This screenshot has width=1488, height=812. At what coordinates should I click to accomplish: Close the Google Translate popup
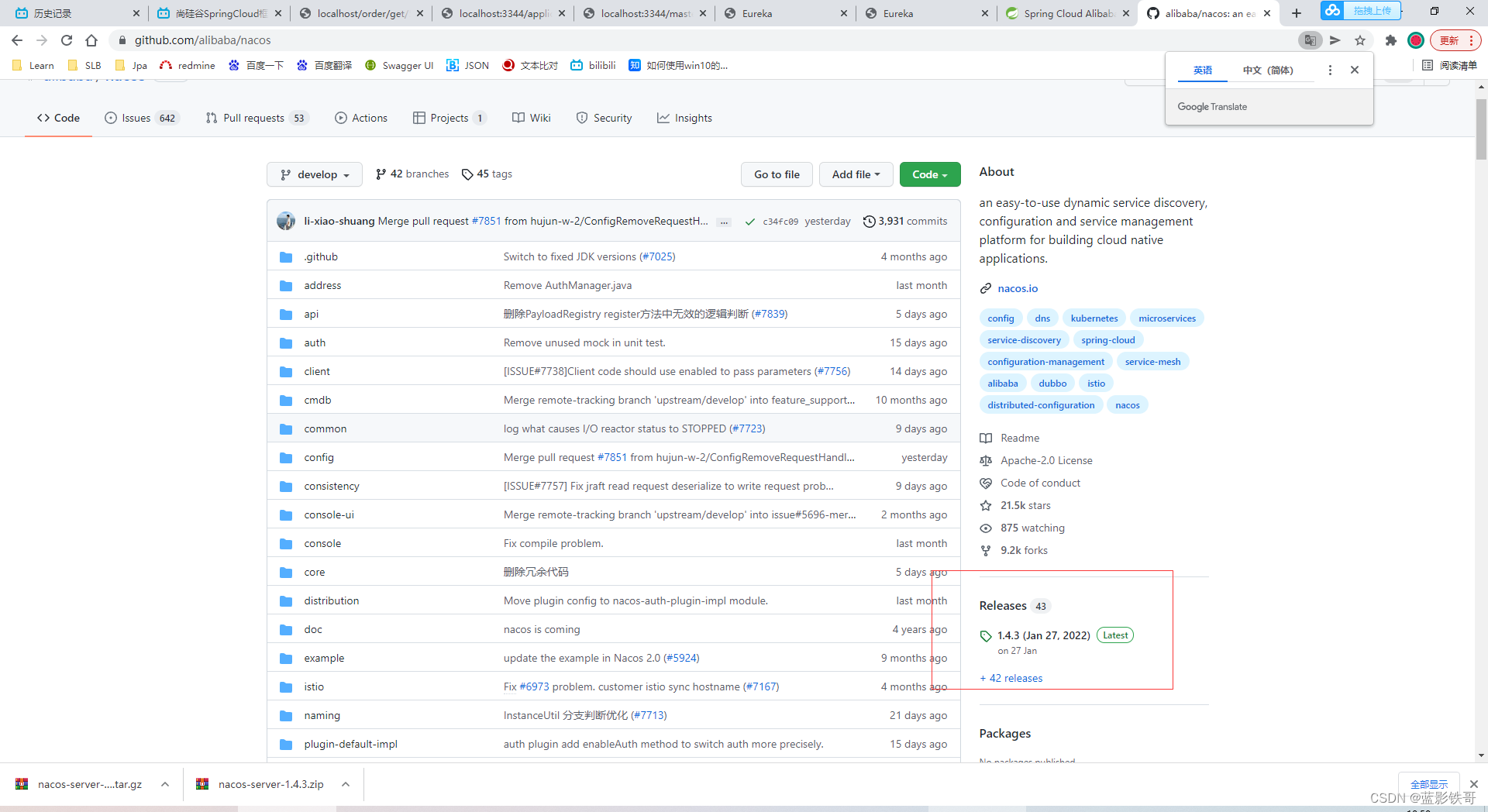[1355, 70]
